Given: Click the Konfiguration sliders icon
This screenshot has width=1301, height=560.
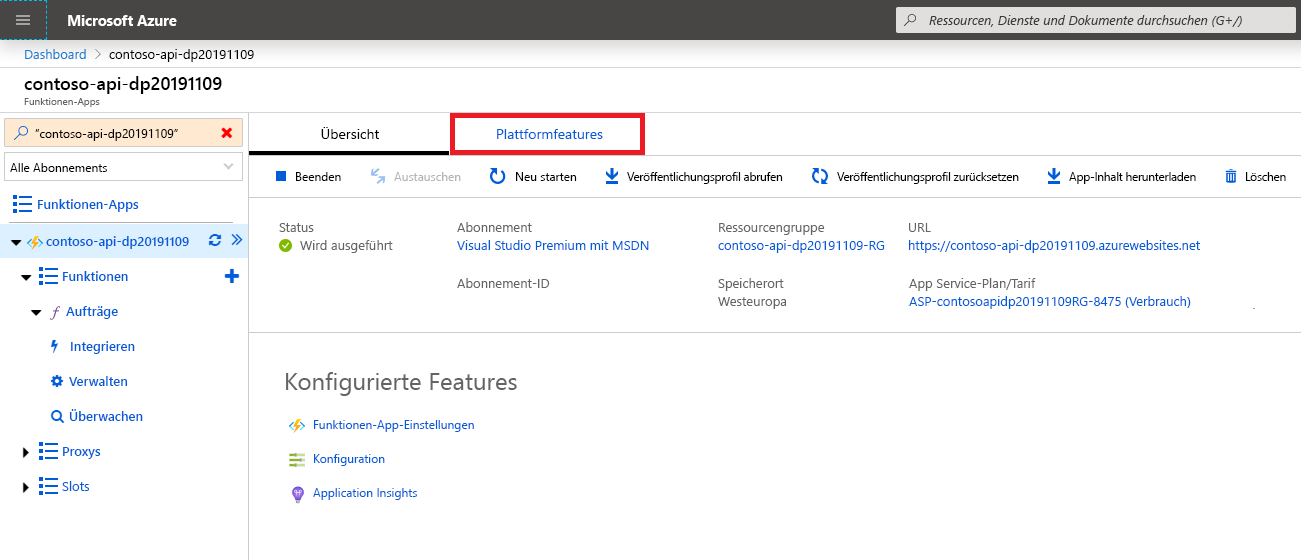Looking at the screenshot, I should (297, 459).
